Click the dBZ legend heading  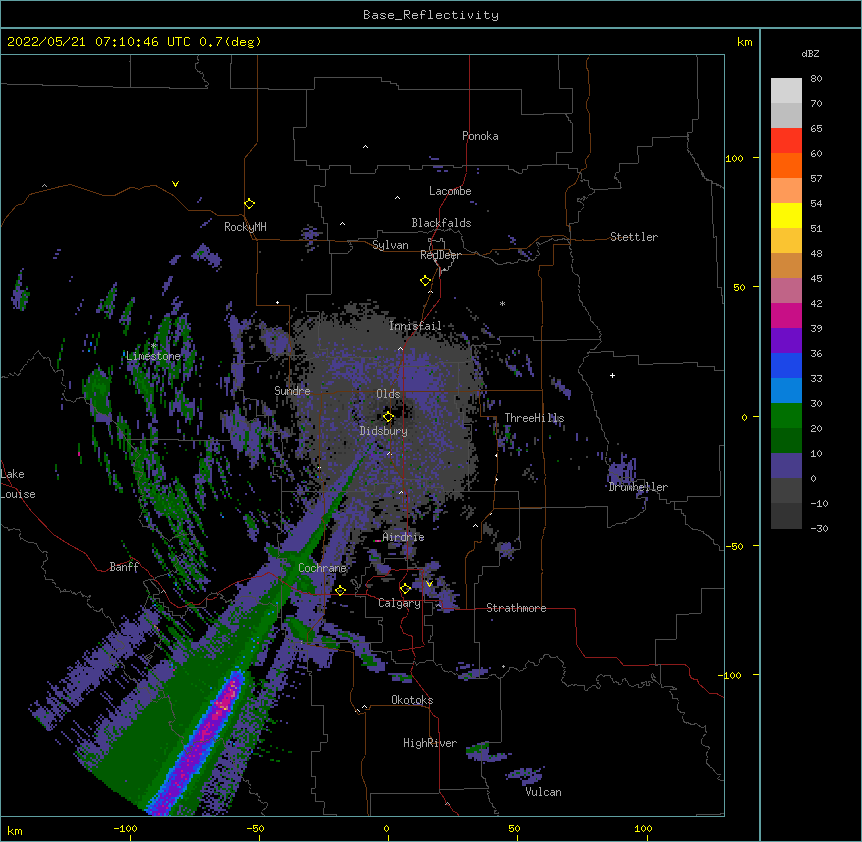point(810,53)
